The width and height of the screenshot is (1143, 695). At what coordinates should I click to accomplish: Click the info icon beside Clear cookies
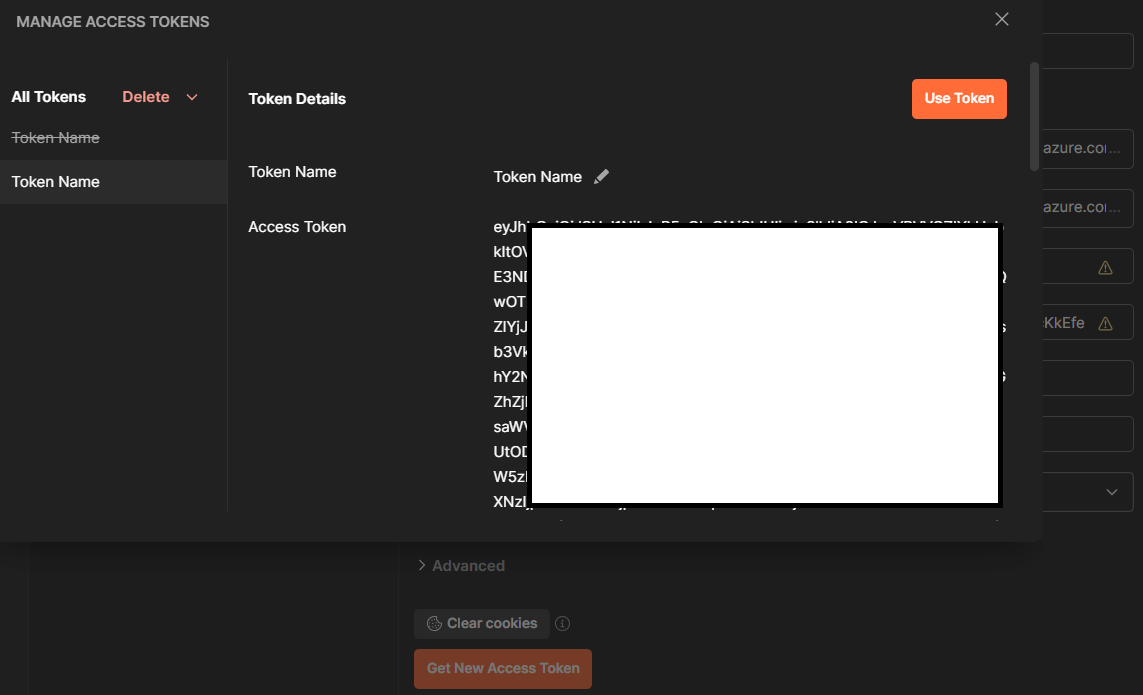[563, 624]
